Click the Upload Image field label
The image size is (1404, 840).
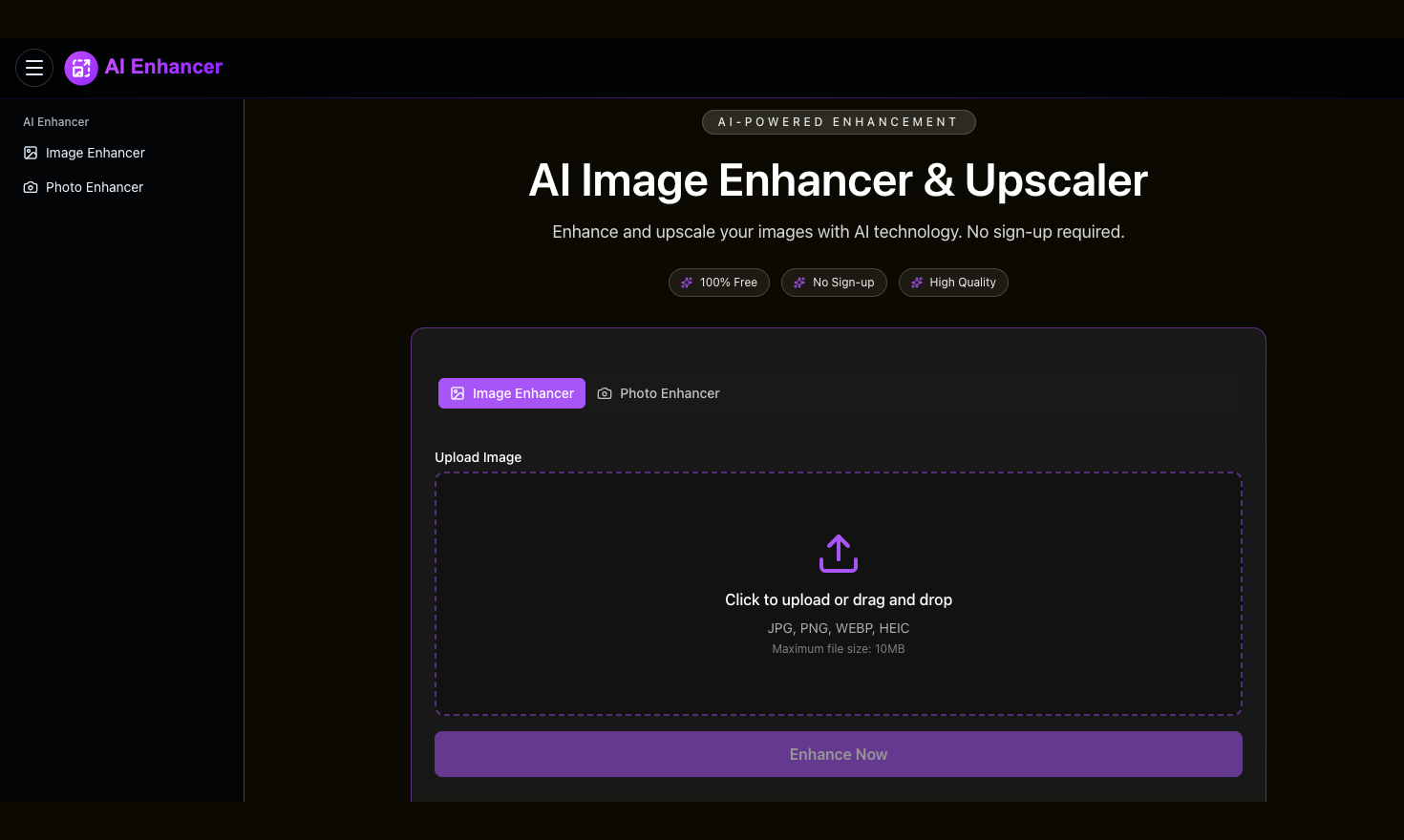coord(478,457)
